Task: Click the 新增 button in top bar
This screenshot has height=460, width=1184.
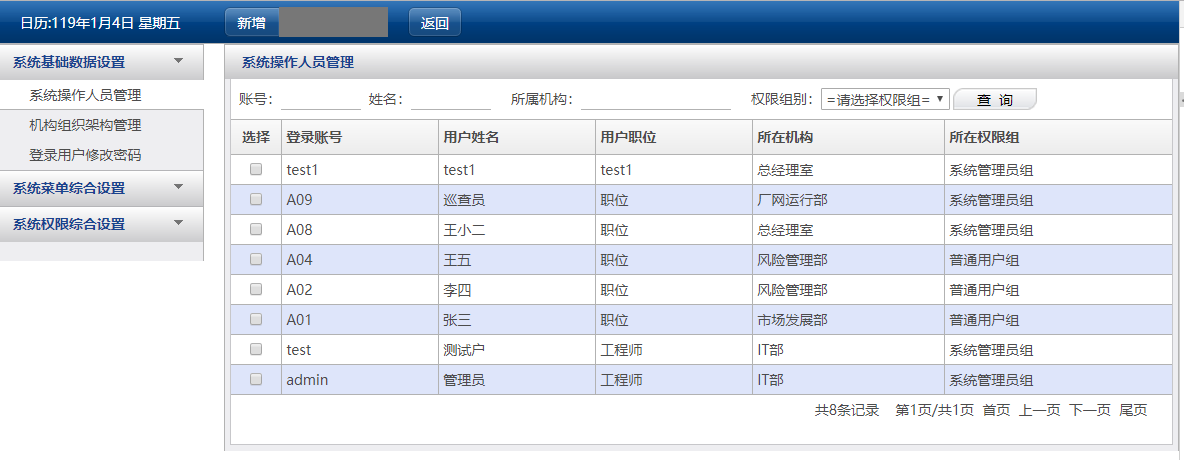Action: (251, 23)
